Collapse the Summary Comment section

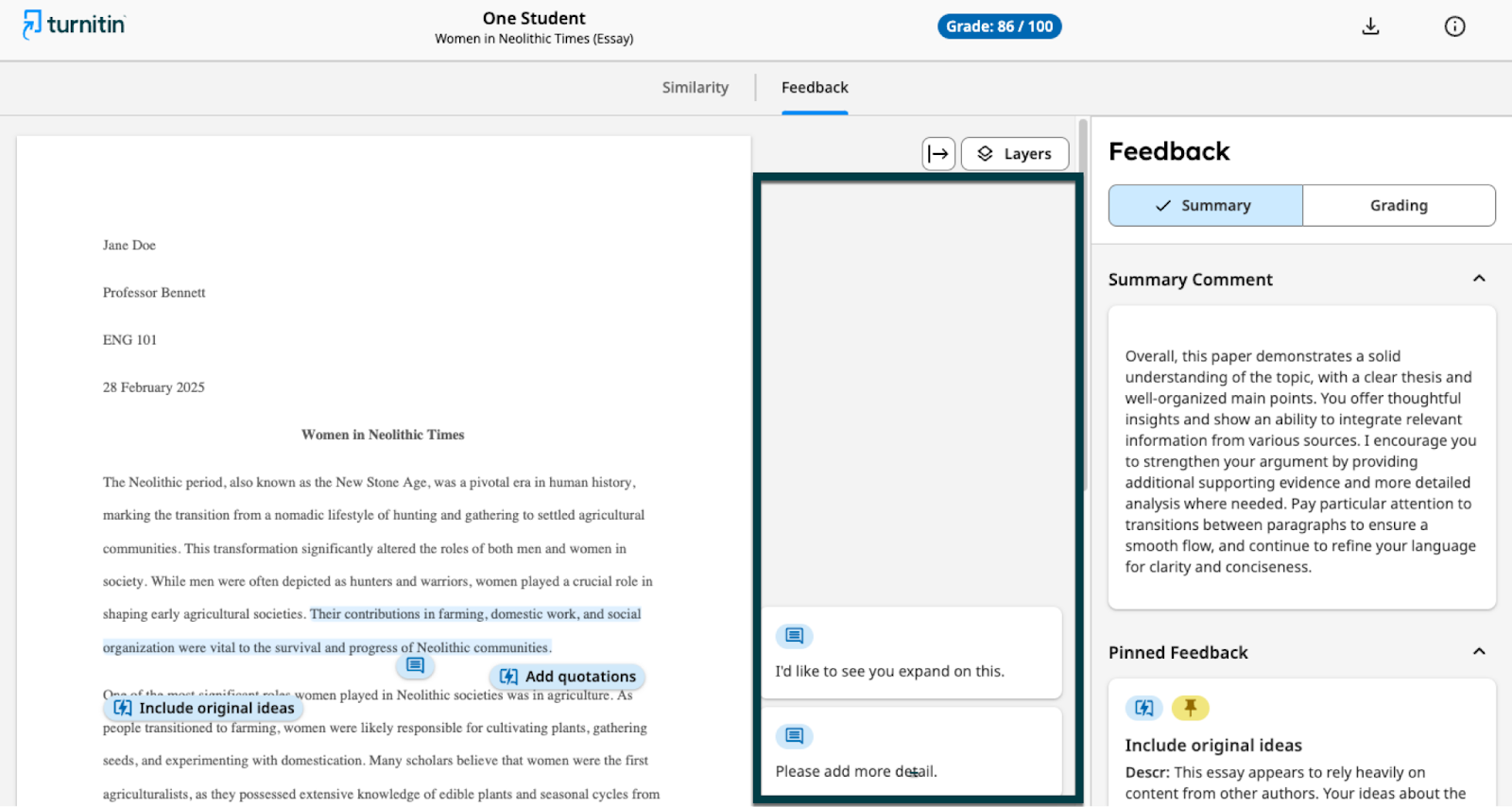click(x=1479, y=279)
